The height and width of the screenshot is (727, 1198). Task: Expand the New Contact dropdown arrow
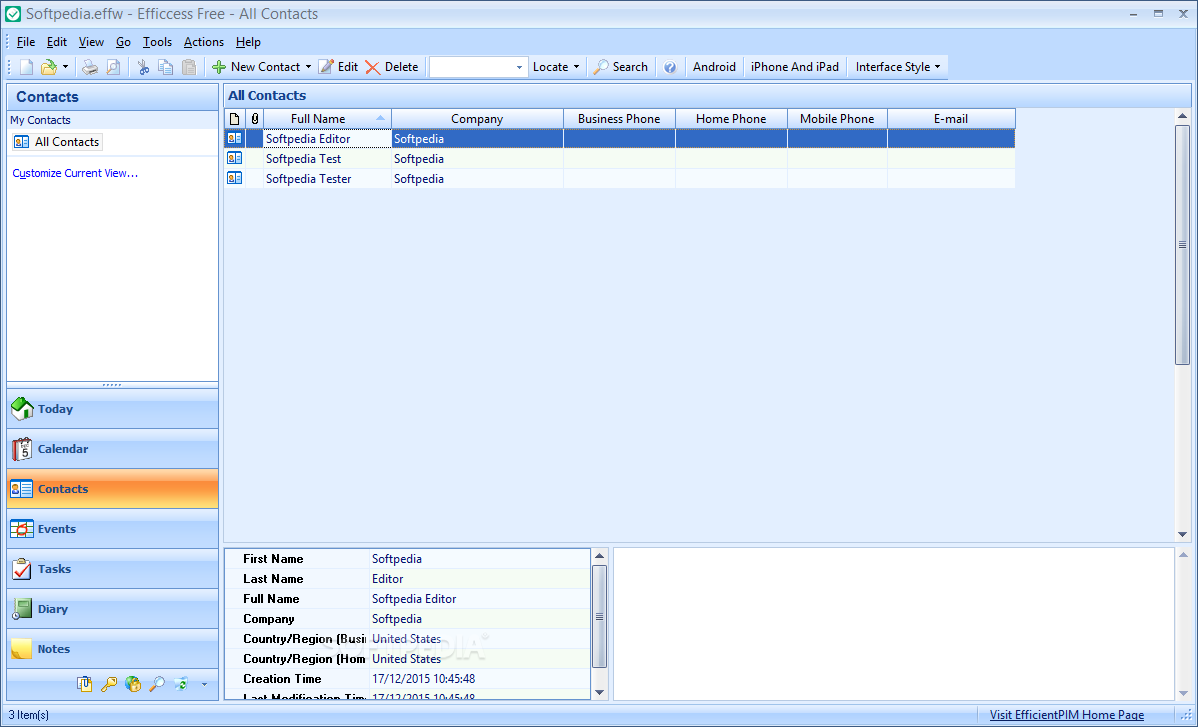coord(309,67)
